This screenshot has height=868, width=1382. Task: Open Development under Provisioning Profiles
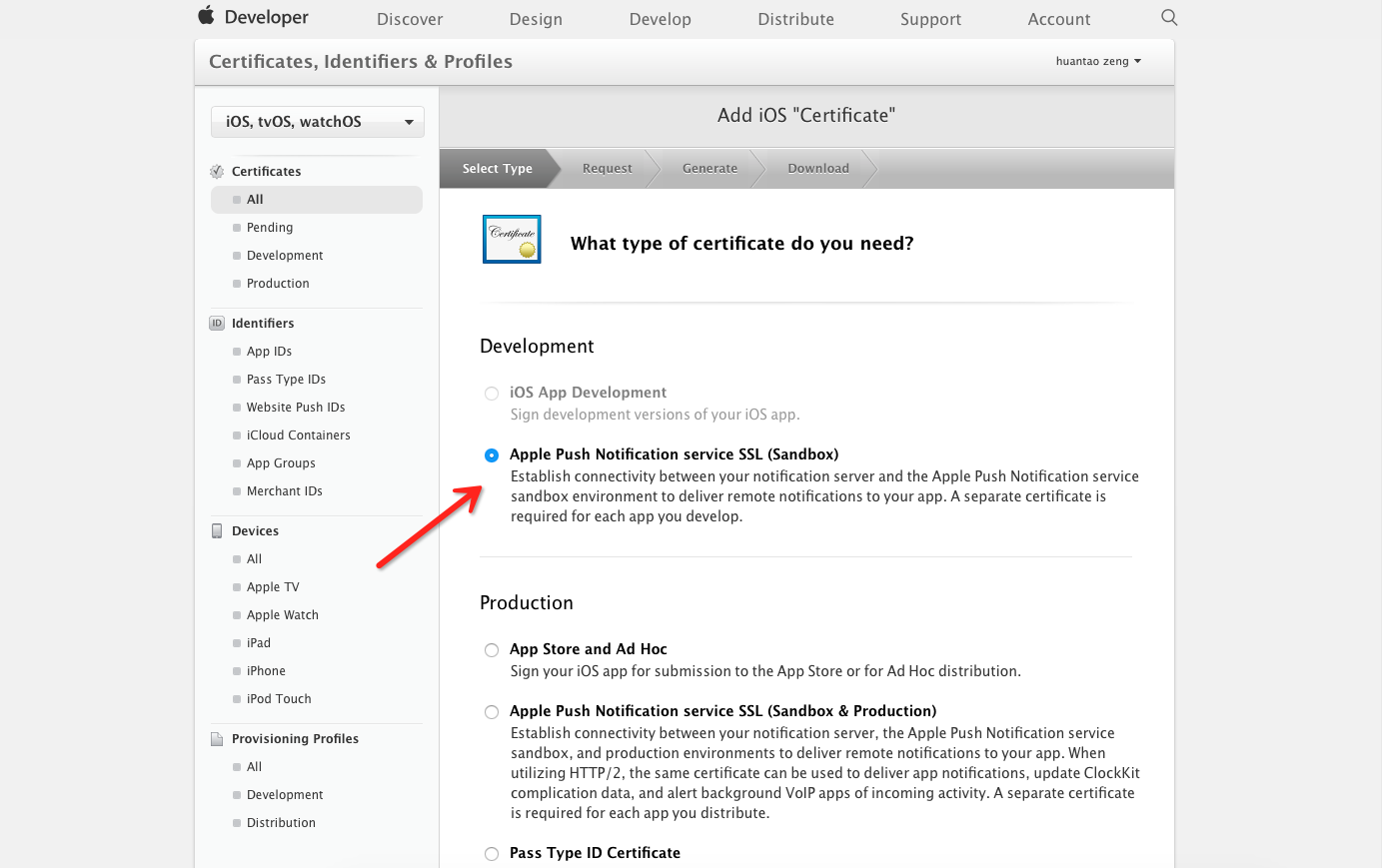285,795
